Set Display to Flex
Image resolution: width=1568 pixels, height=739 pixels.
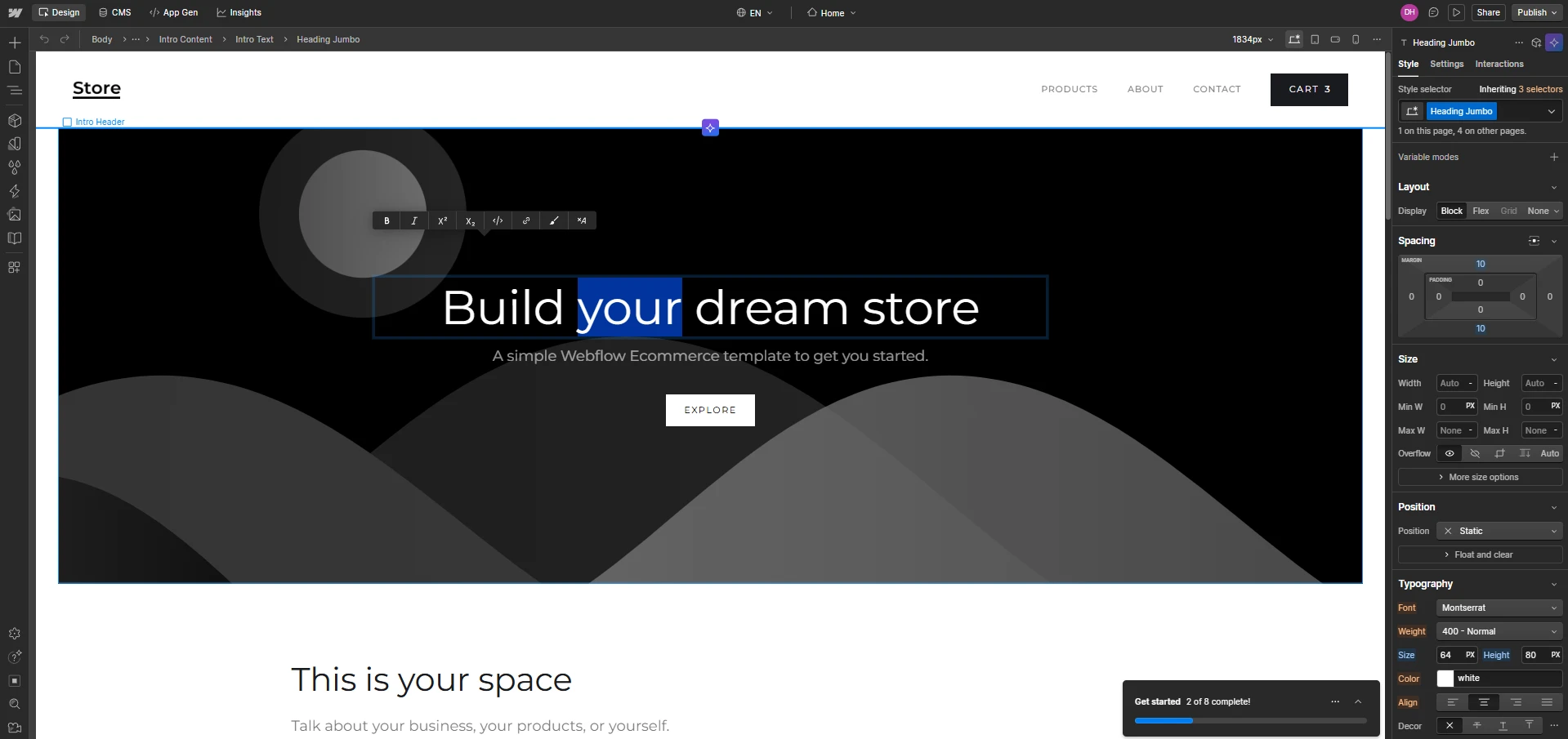pos(1480,211)
